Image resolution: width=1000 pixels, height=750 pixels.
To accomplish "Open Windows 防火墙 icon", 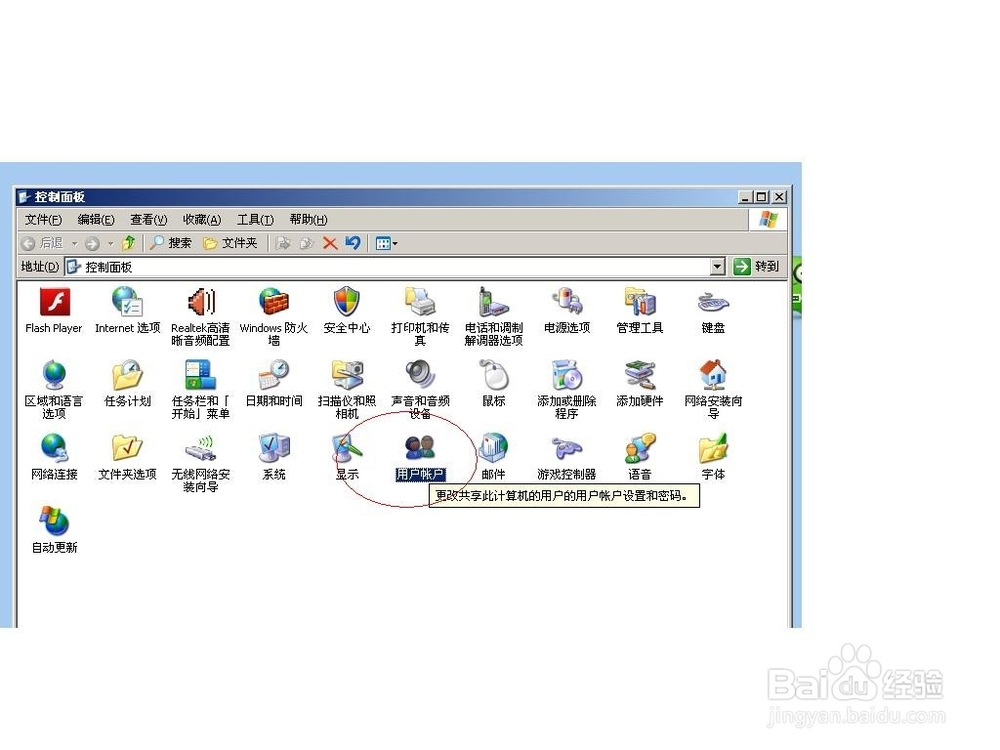I will (274, 302).
